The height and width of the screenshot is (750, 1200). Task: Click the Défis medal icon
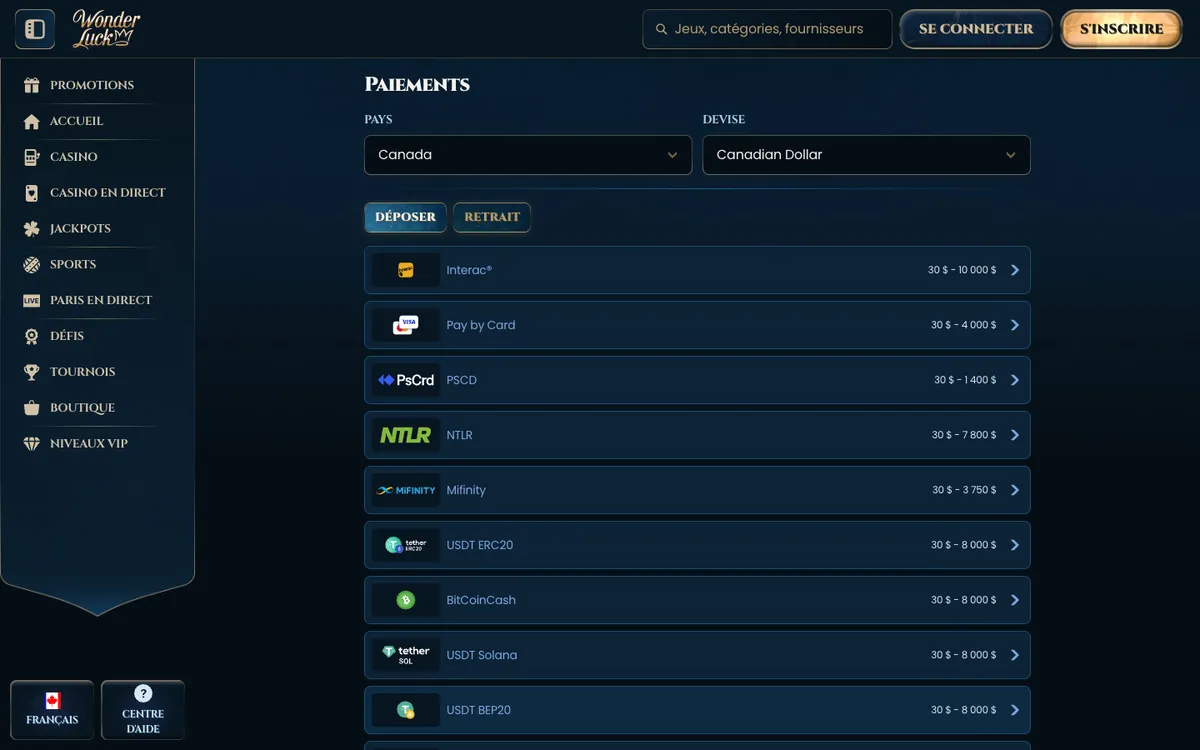(32, 336)
